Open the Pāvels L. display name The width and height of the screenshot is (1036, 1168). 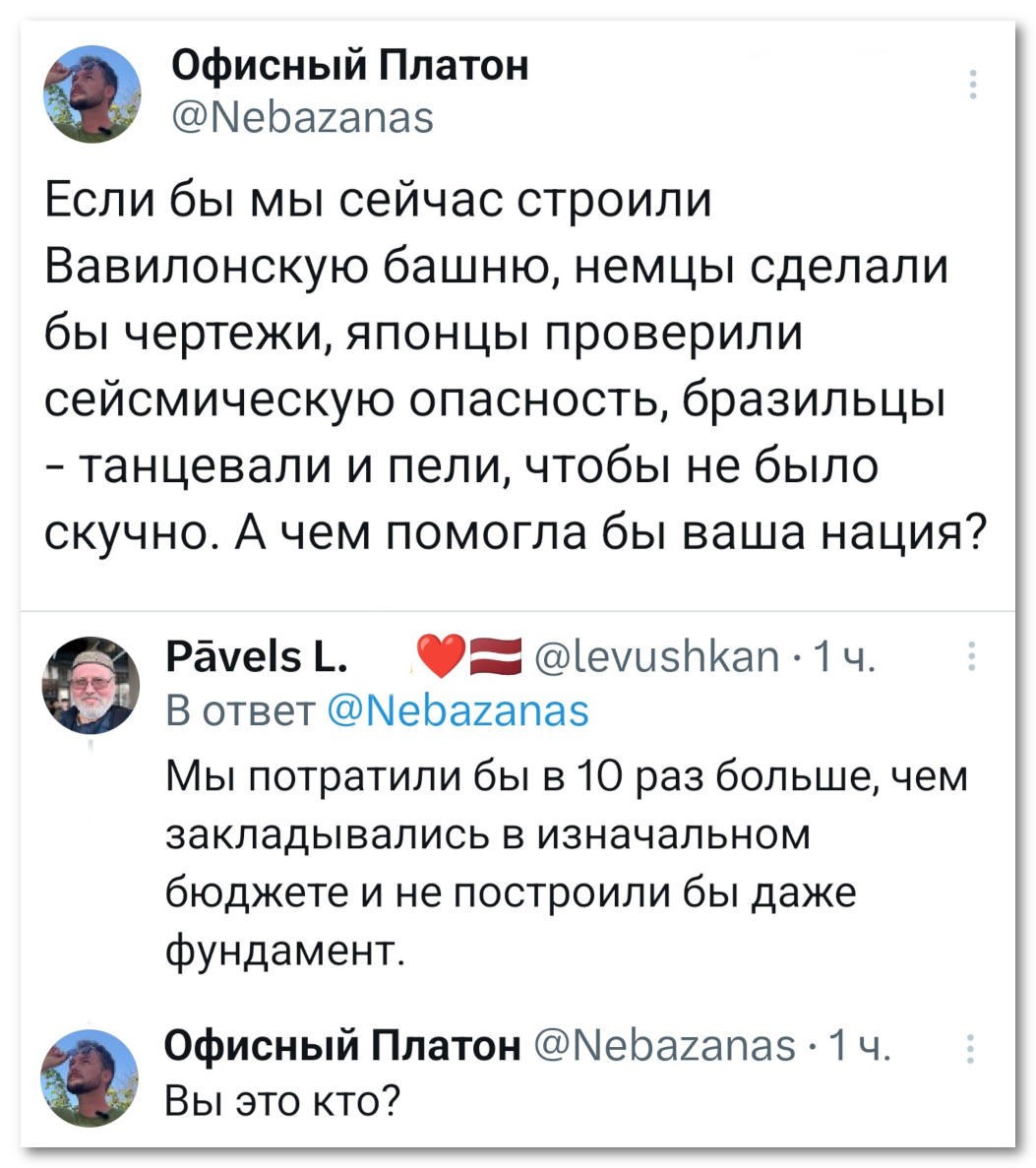click(254, 656)
